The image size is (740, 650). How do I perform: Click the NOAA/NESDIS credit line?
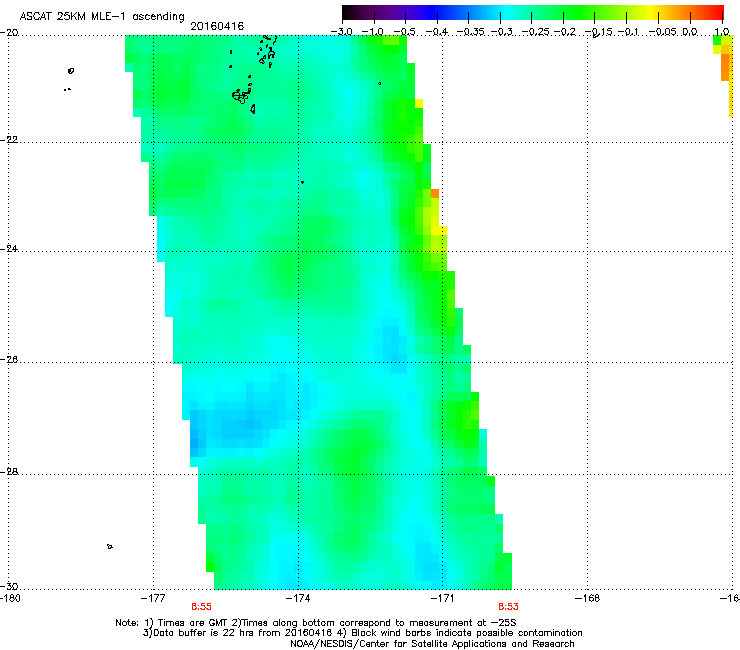[432, 644]
